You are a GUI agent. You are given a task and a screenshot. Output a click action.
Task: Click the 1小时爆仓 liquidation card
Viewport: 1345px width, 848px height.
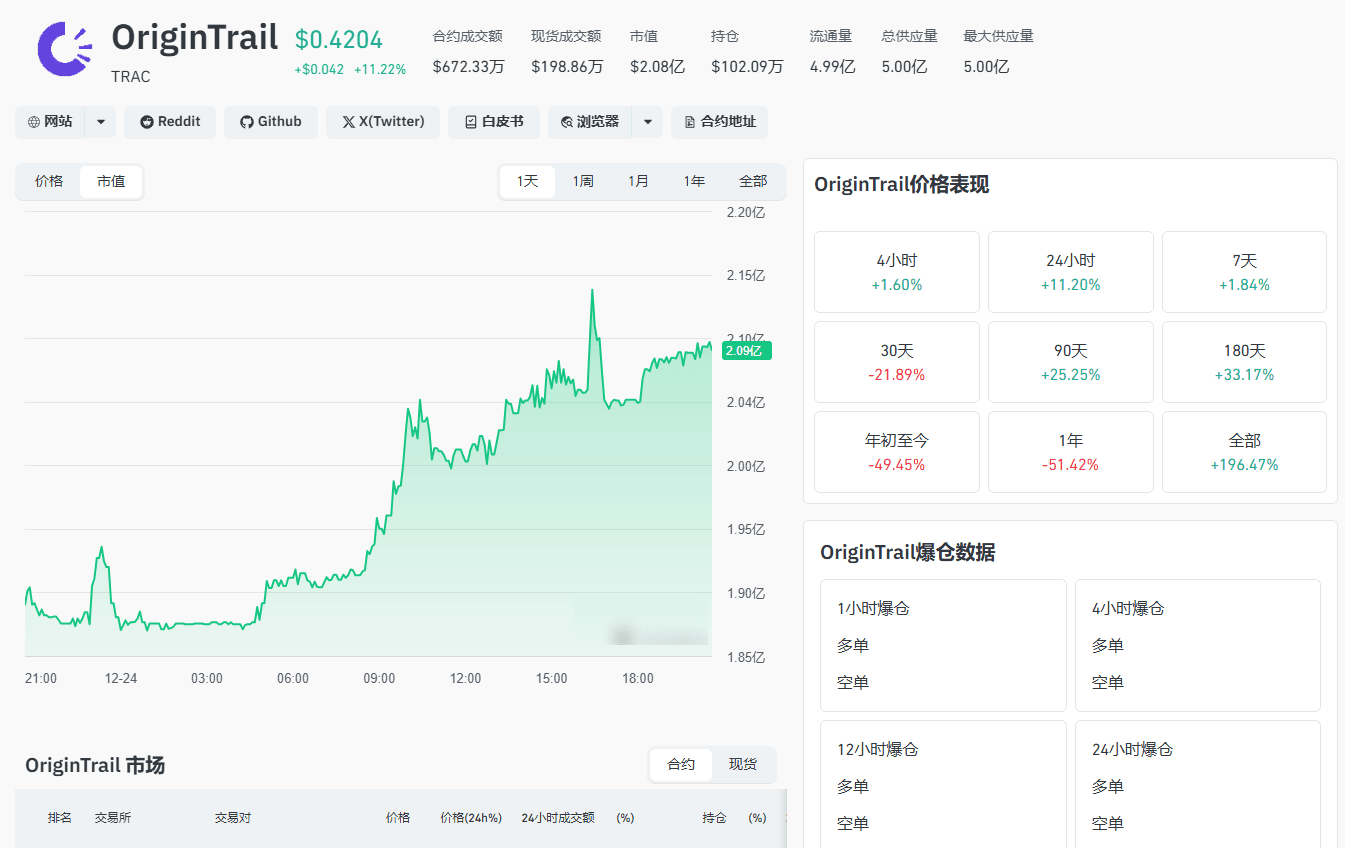click(943, 645)
